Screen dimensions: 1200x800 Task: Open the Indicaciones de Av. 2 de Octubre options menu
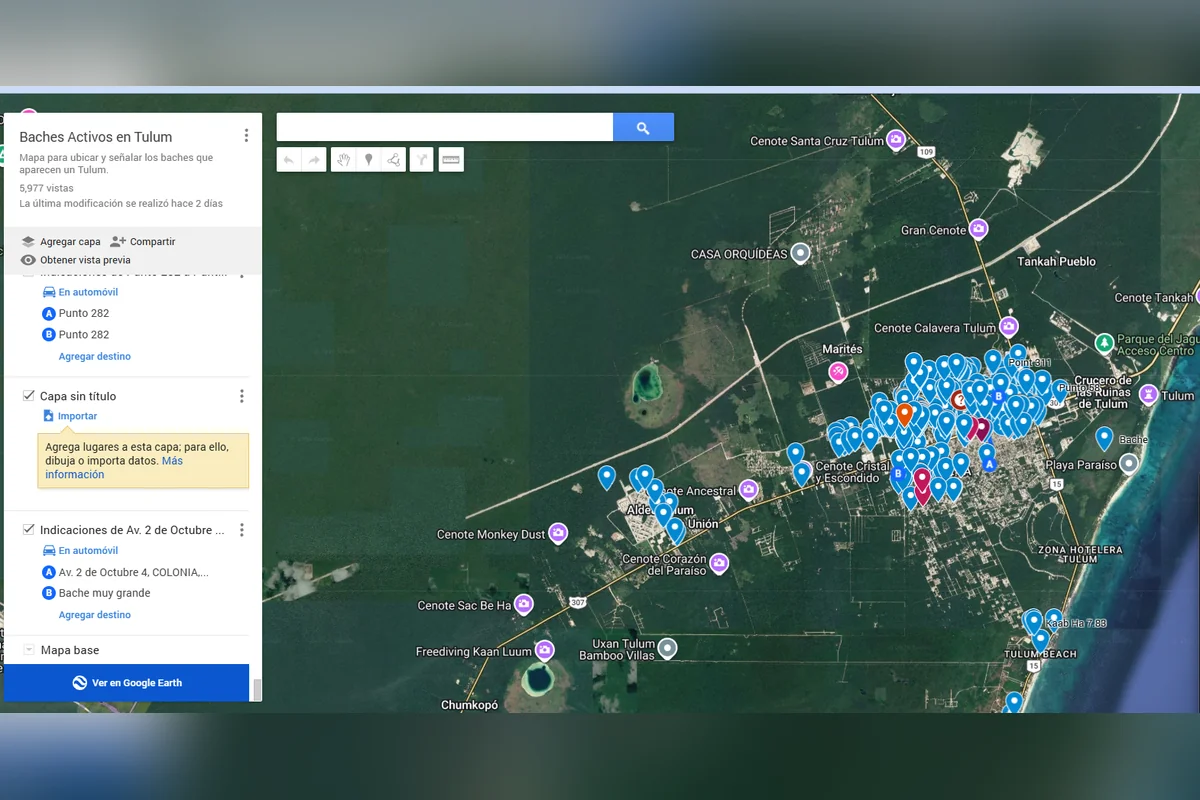241,530
